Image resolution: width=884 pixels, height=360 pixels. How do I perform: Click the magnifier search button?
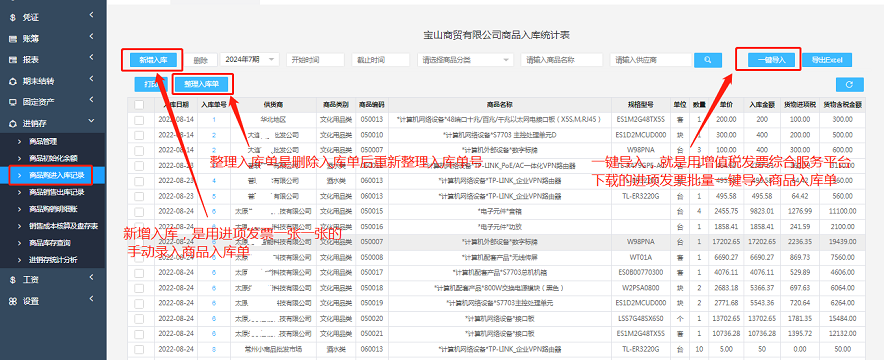708,60
